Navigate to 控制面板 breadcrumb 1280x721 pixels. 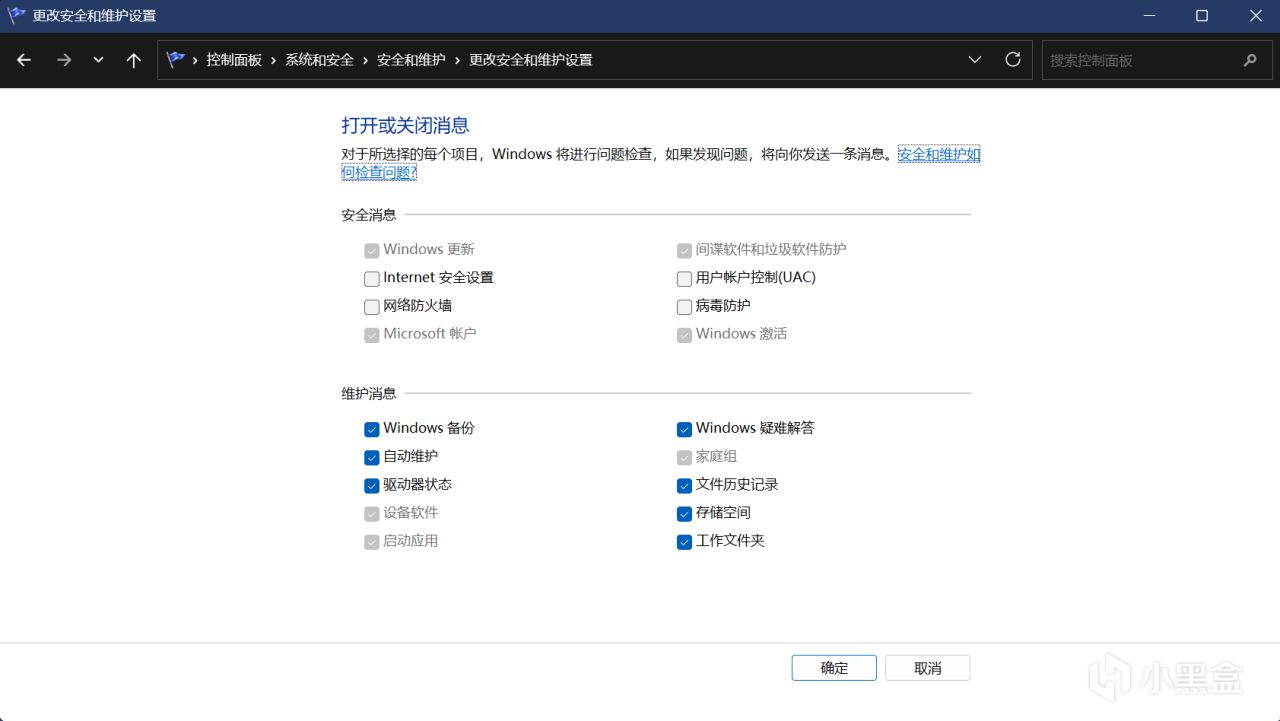click(x=234, y=60)
